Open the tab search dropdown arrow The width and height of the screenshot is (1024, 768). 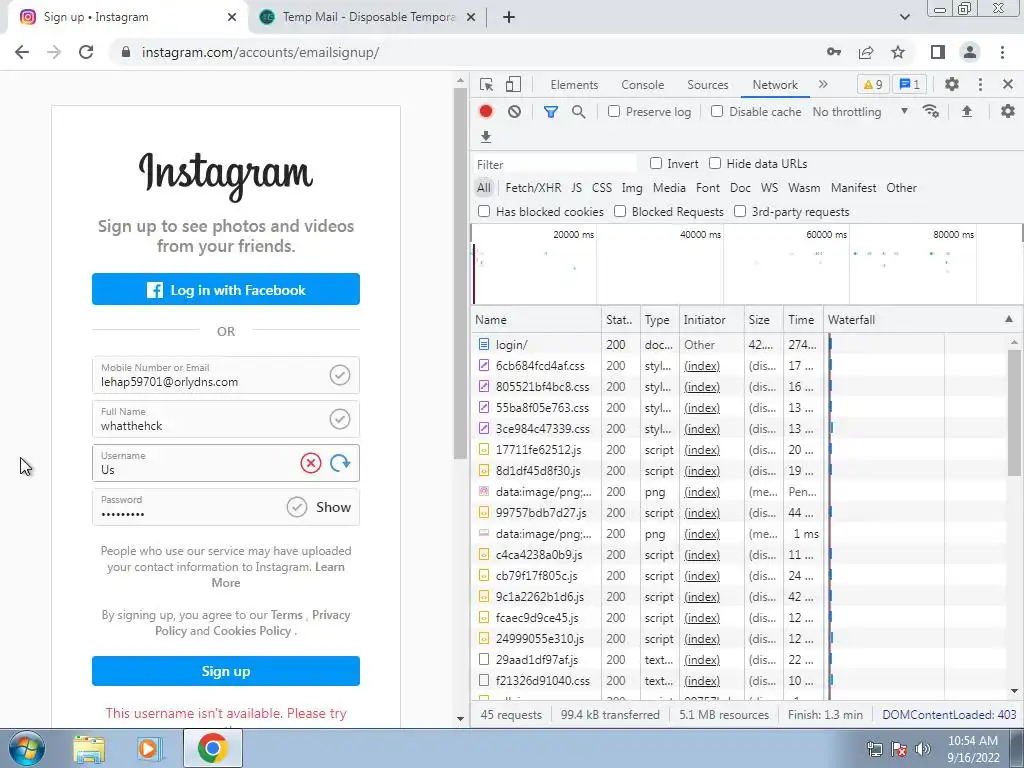904,17
